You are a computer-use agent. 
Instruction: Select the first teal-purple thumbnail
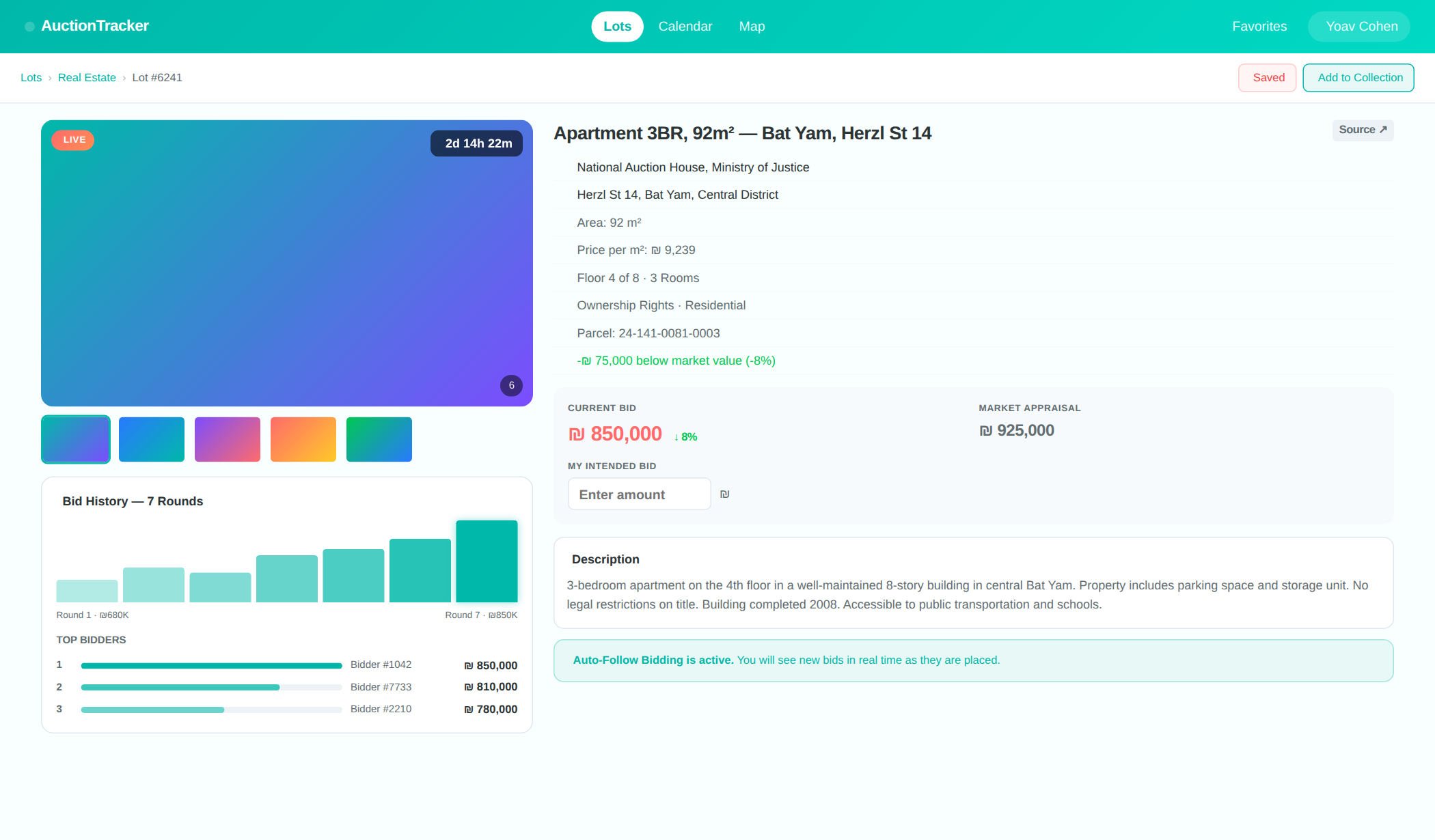pyautogui.click(x=76, y=439)
